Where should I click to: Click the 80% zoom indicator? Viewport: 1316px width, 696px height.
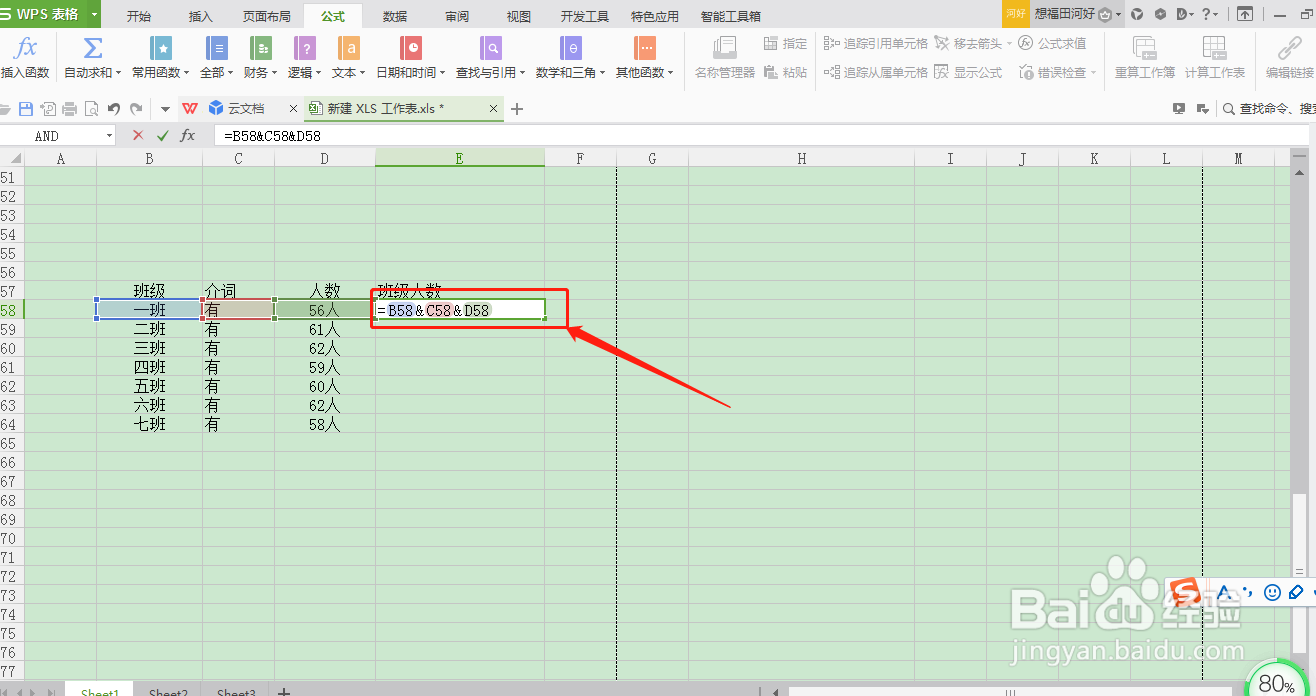(x=1276, y=684)
